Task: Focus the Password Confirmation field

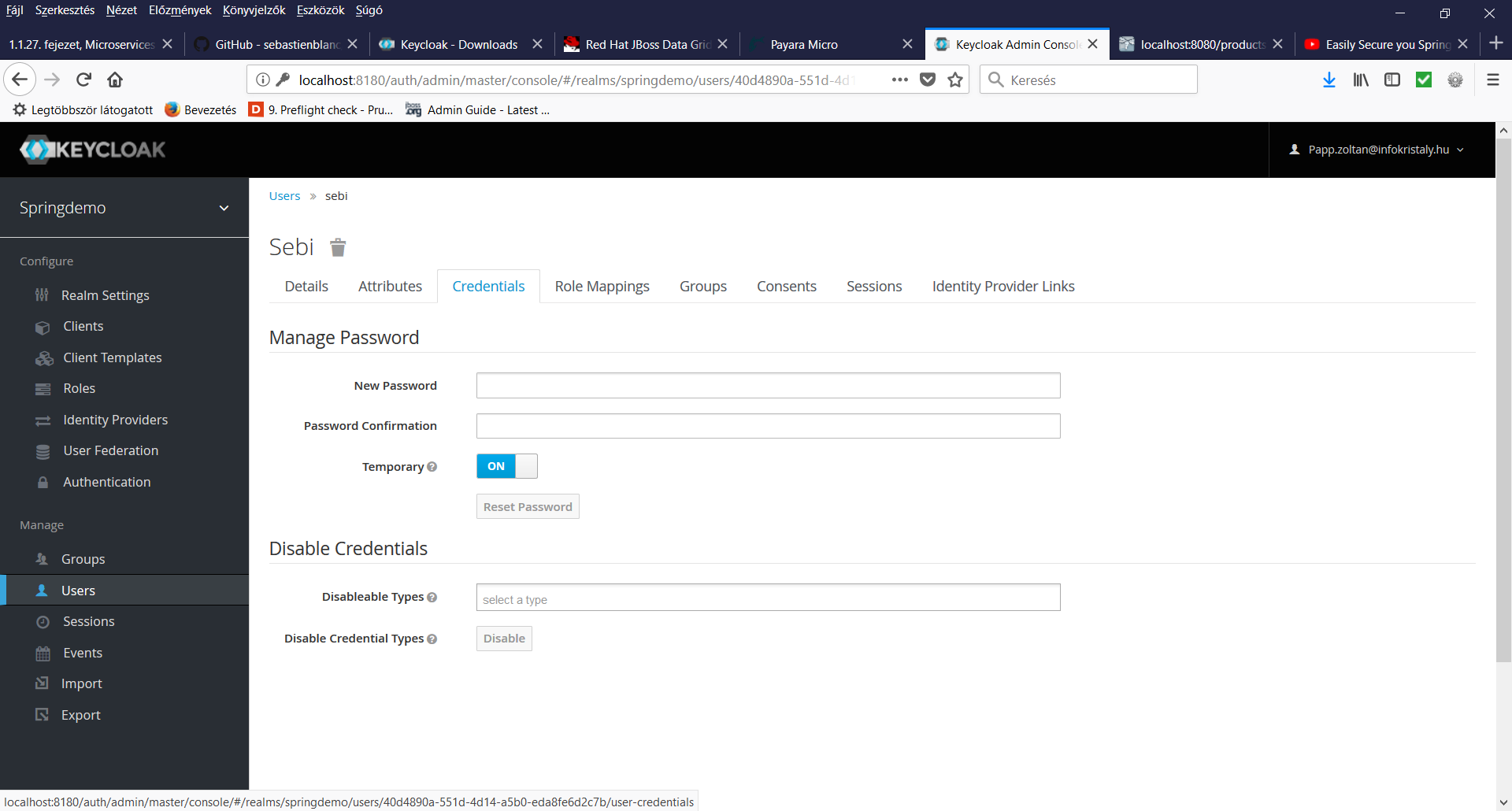Action: 768,426
